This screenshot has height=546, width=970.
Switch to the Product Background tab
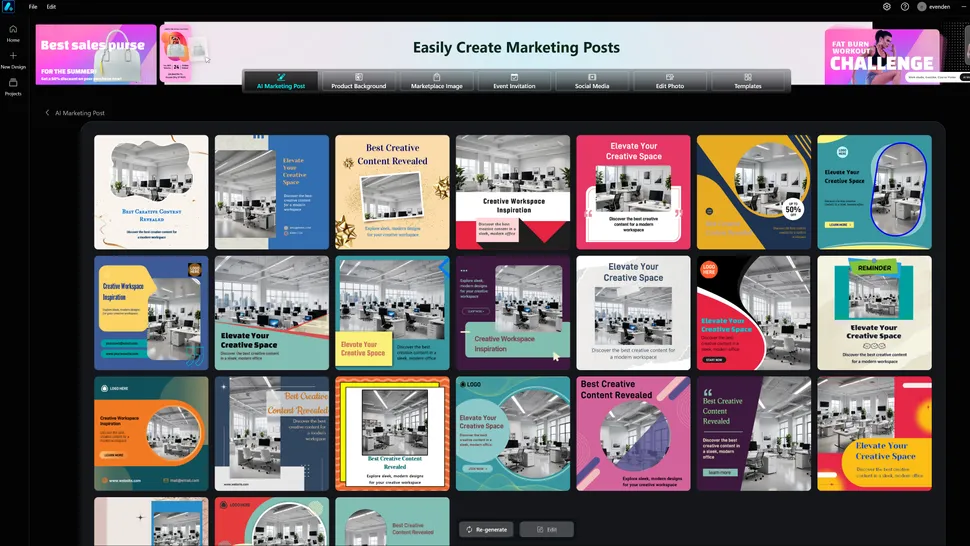point(358,81)
